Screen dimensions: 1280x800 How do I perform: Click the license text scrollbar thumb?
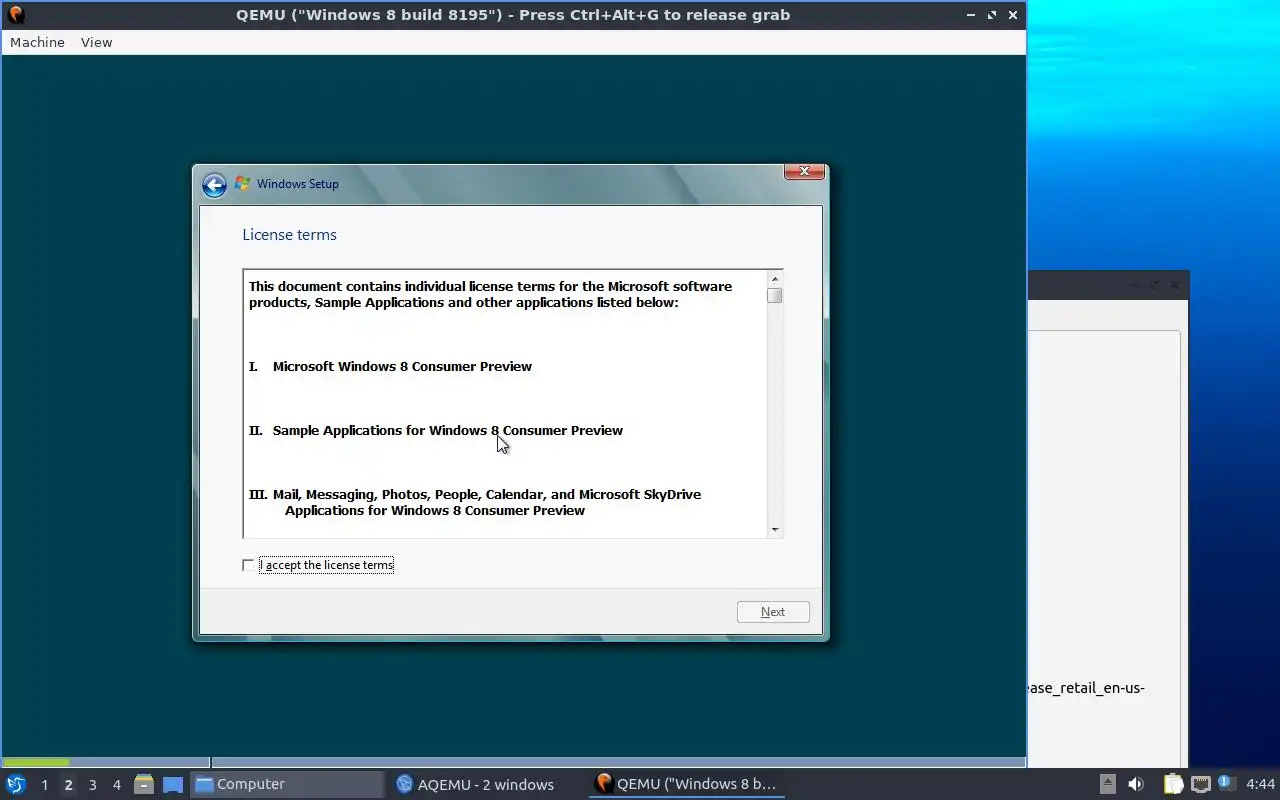(x=775, y=296)
